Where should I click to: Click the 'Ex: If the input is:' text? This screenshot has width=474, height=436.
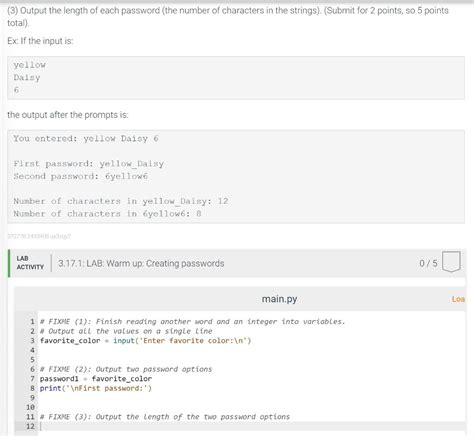(x=40, y=41)
